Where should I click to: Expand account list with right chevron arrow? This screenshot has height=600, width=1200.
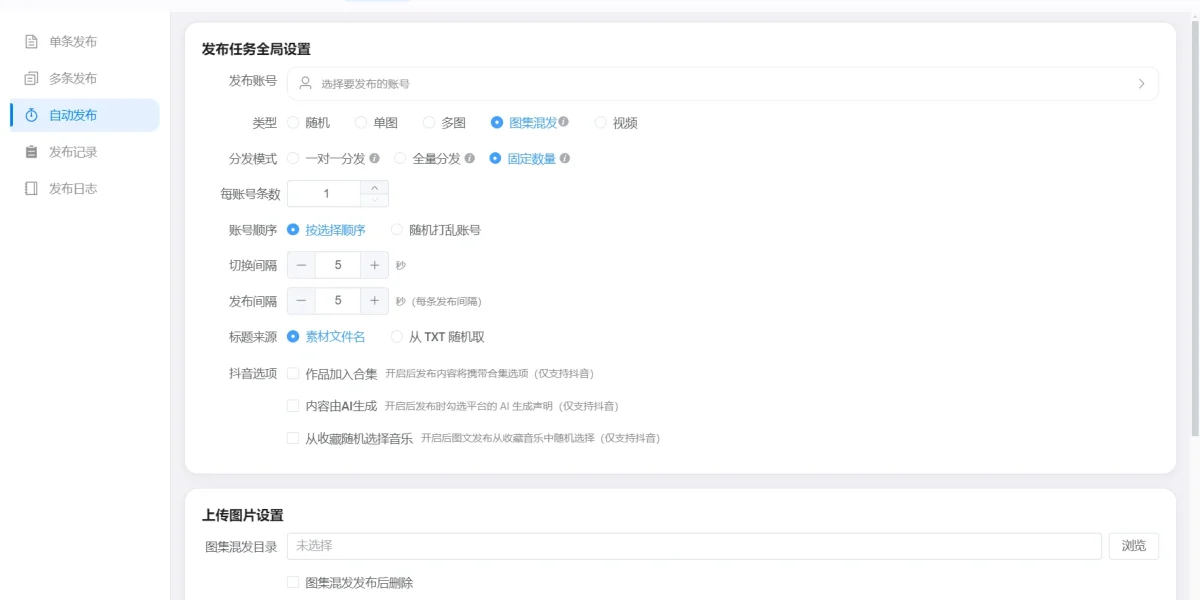tap(1141, 84)
